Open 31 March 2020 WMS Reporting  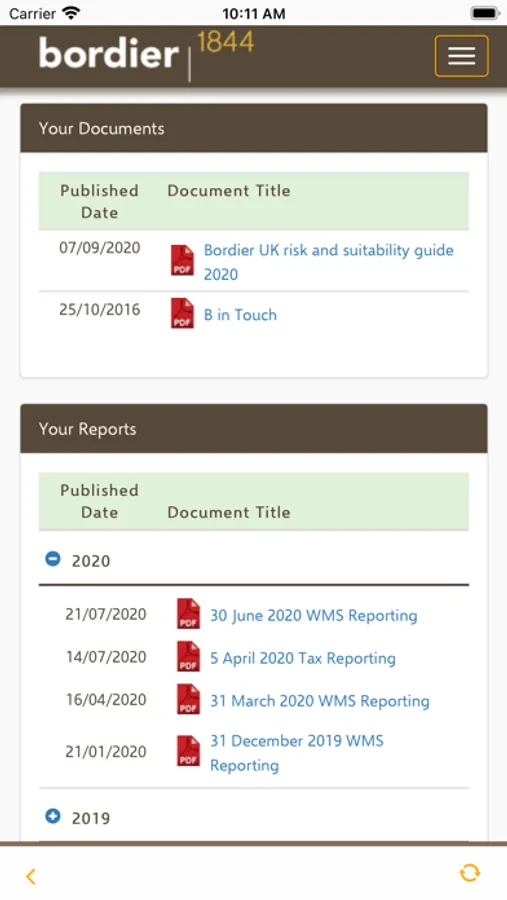[x=319, y=701]
